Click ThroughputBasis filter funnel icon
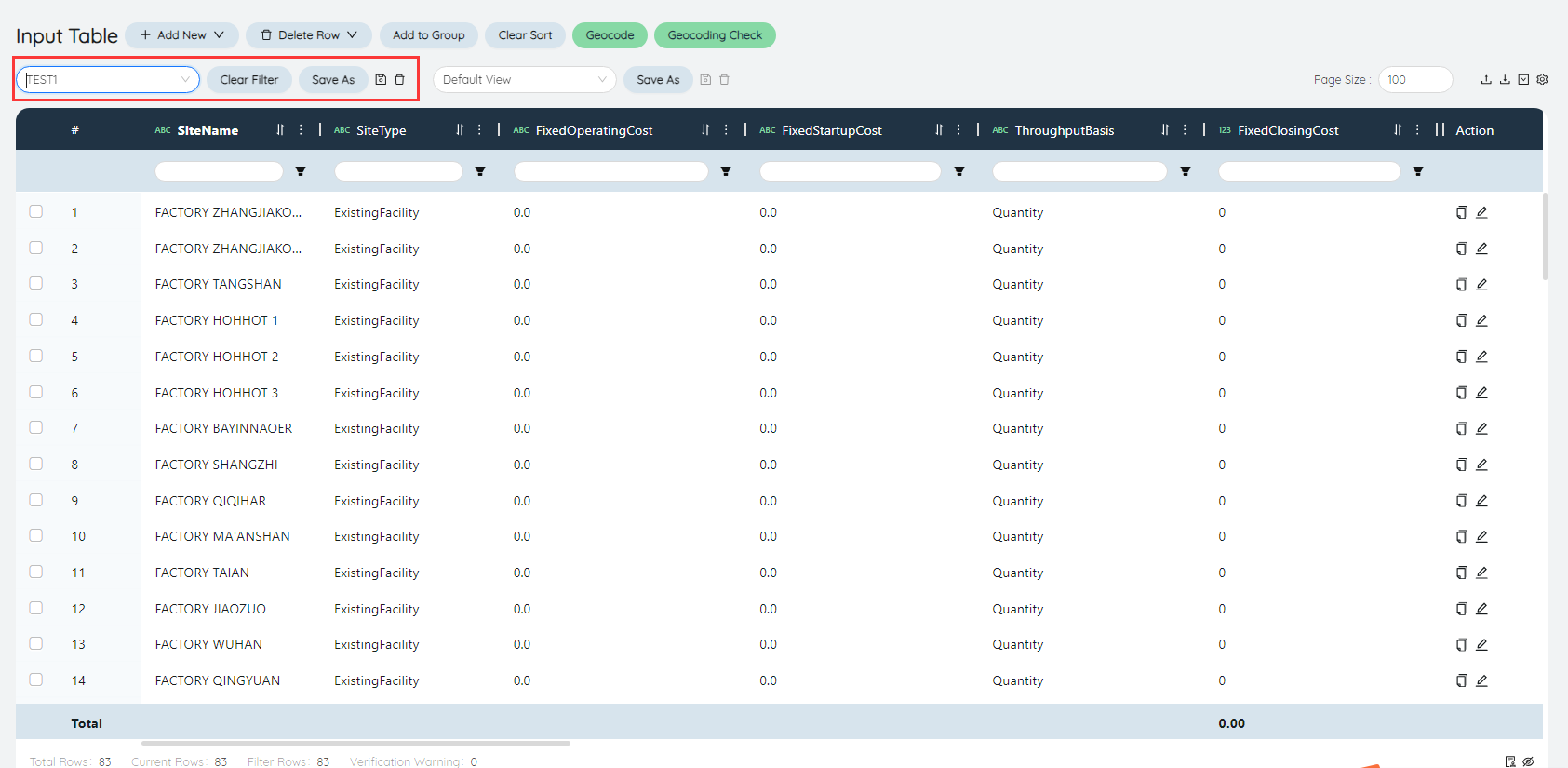Viewport: 1568px width, 768px height. point(1186,171)
